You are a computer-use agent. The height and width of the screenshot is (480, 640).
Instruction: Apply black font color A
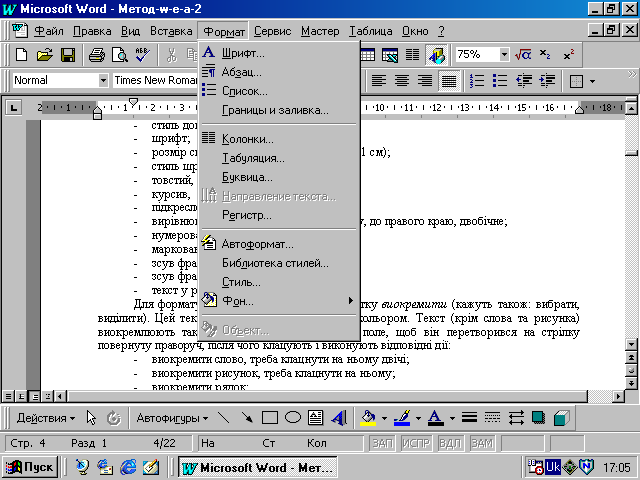[436, 418]
